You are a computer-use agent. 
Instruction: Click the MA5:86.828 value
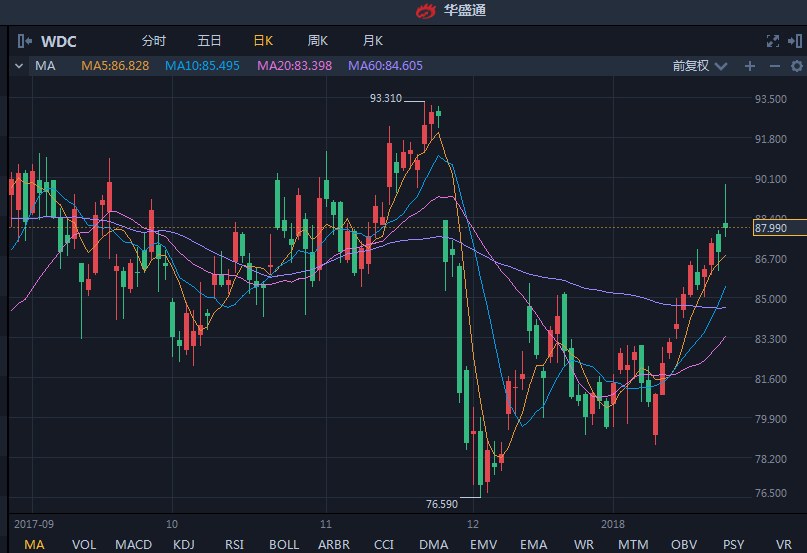coord(115,66)
